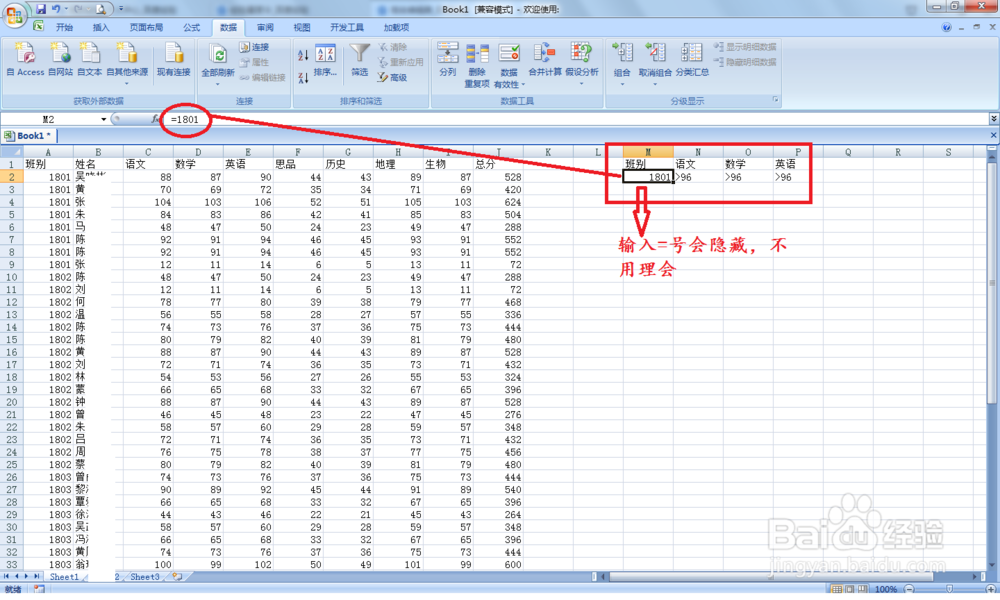Undo via quick access toolbar icon
Viewport: 1000px width, 600px height.
coord(56,9)
